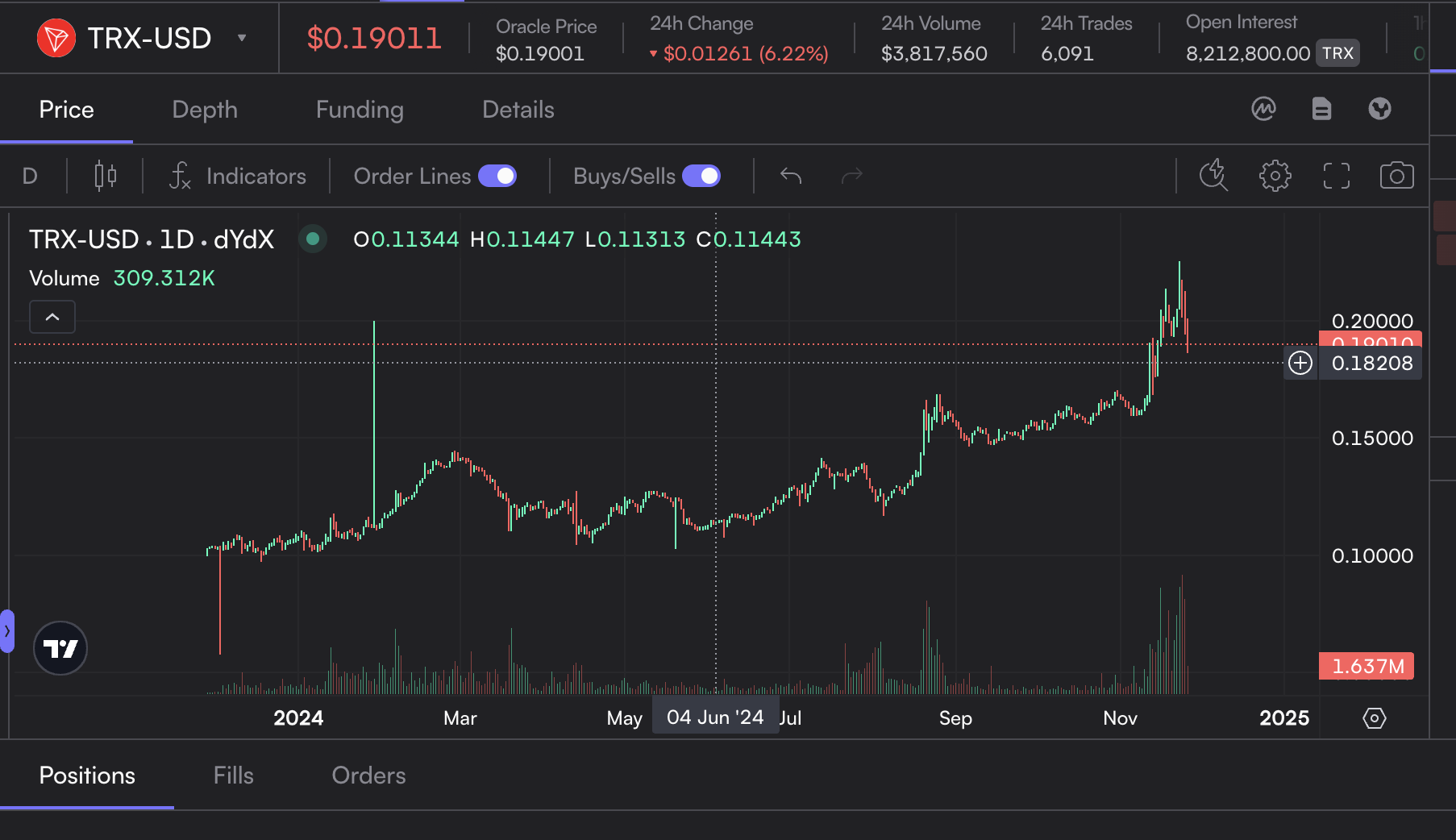Switch to the Funding tab
This screenshot has height=840, width=1456.
point(360,110)
